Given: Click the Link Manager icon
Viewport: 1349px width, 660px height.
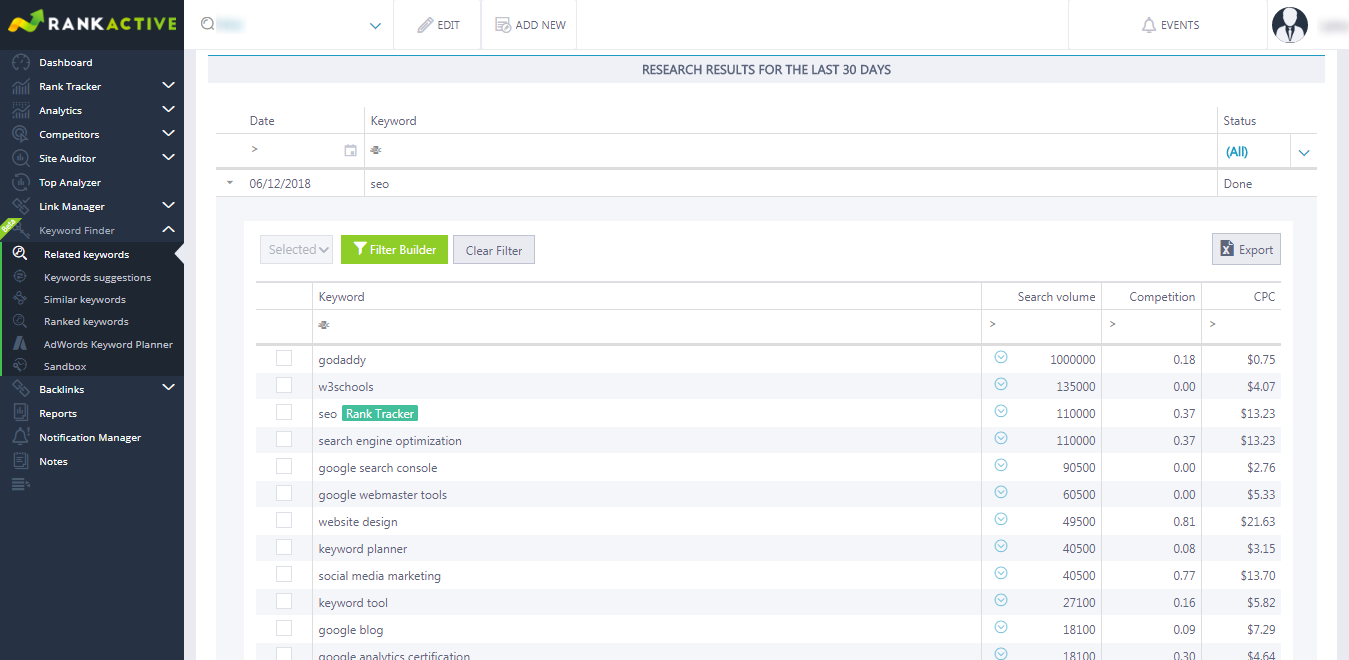Looking at the screenshot, I should [20, 206].
